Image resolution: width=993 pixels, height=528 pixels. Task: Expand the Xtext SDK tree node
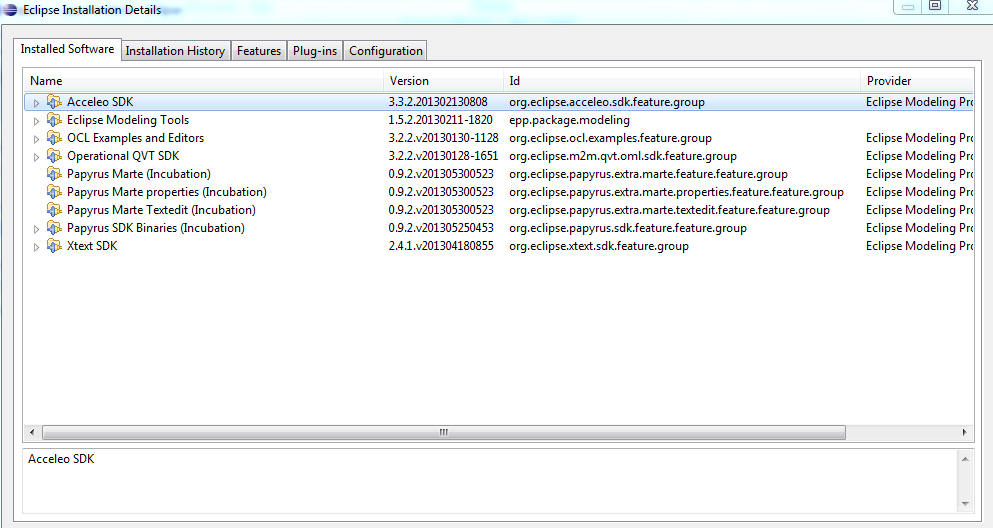[x=36, y=247]
